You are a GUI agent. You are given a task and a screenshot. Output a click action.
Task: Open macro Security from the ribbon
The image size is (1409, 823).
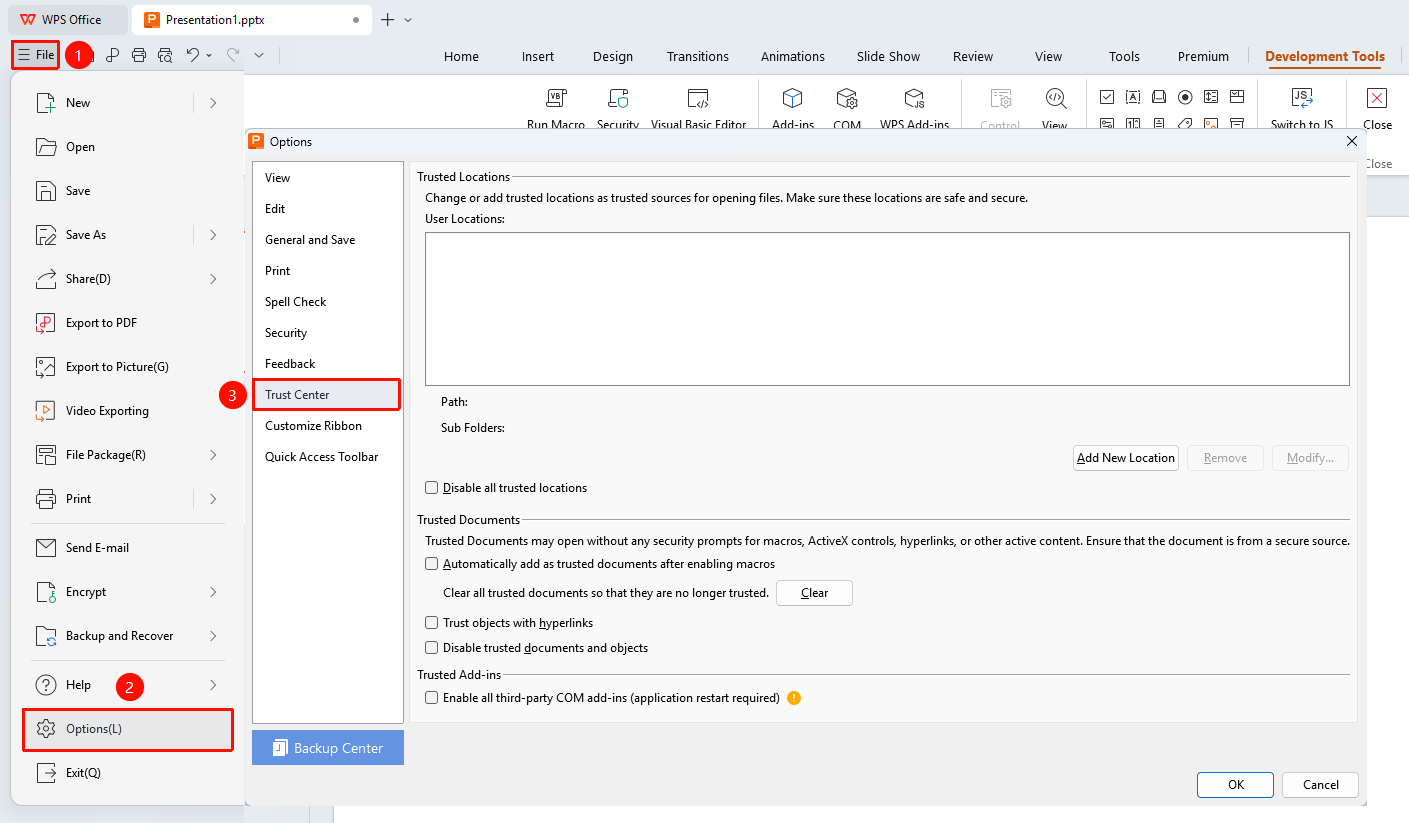pos(618,98)
